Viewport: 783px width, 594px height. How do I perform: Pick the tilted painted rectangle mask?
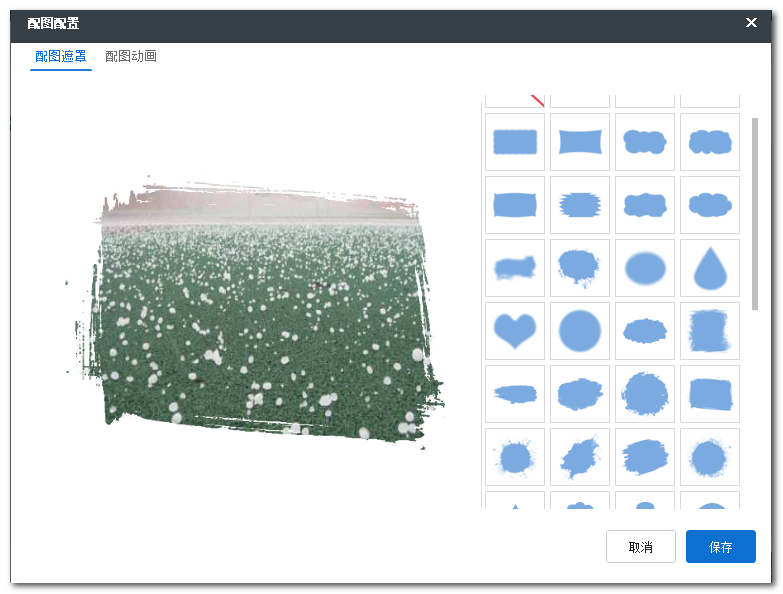[x=710, y=393]
